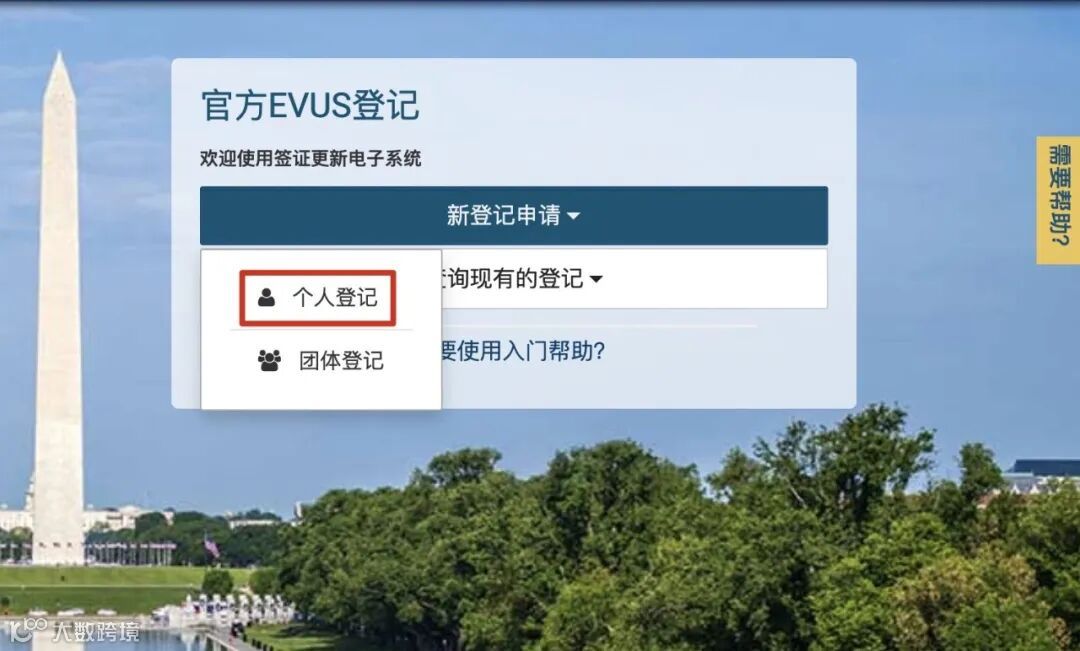Open the 要使用入门帮助? link
The height and width of the screenshot is (651, 1080).
tap(523, 351)
